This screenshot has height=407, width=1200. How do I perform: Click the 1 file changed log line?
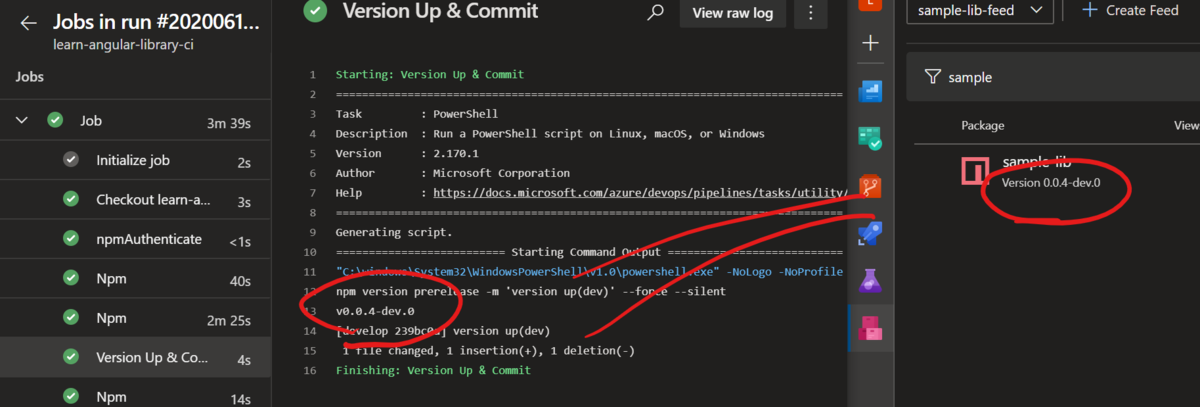488,350
